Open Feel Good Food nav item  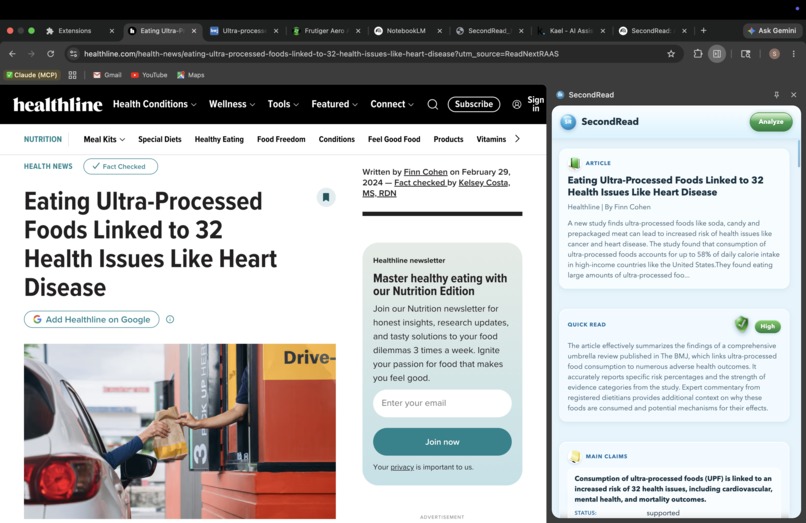pos(394,139)
